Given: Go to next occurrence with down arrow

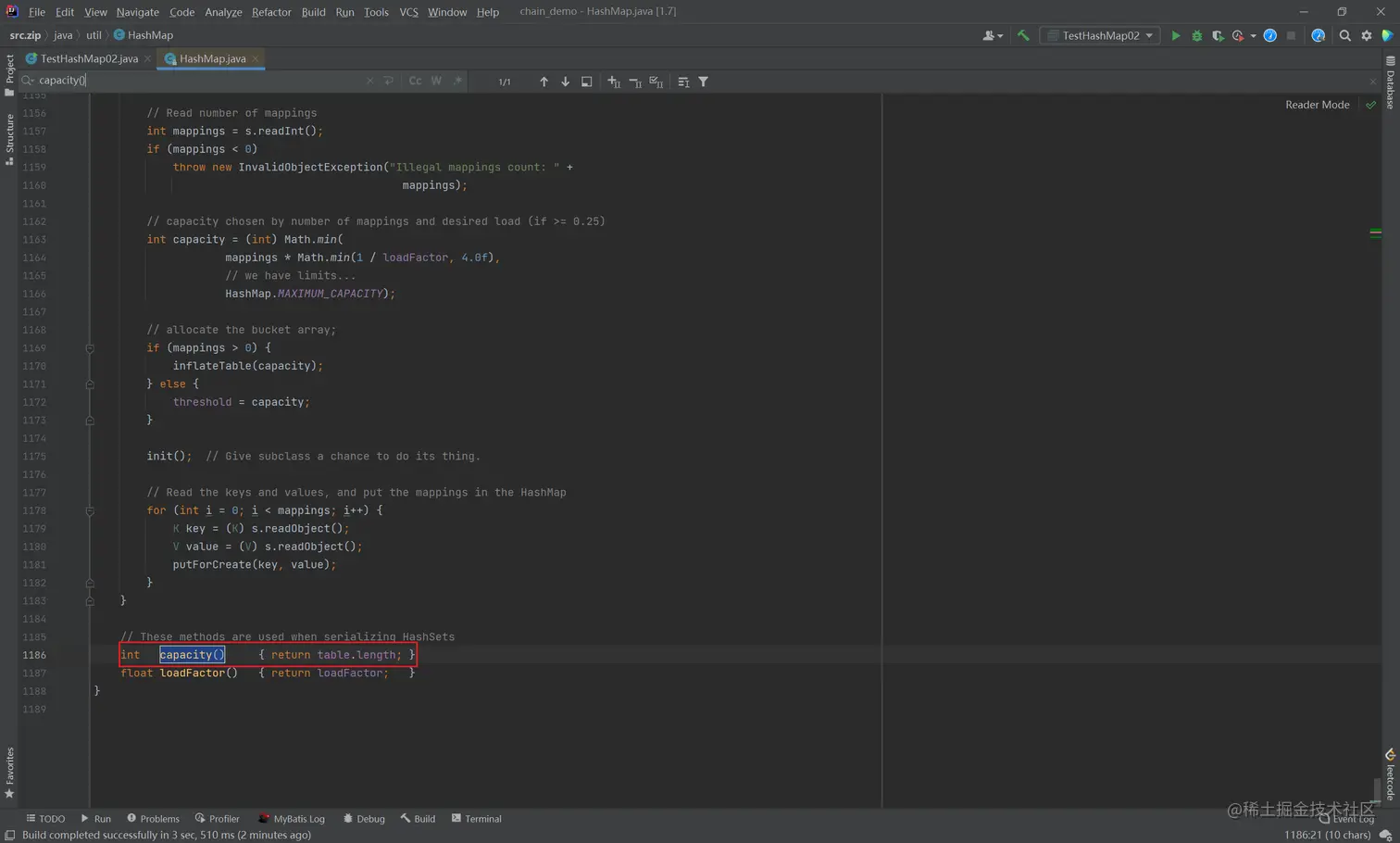Looking at the screenshot, I should pyautogui.click(x=565, y=82).
